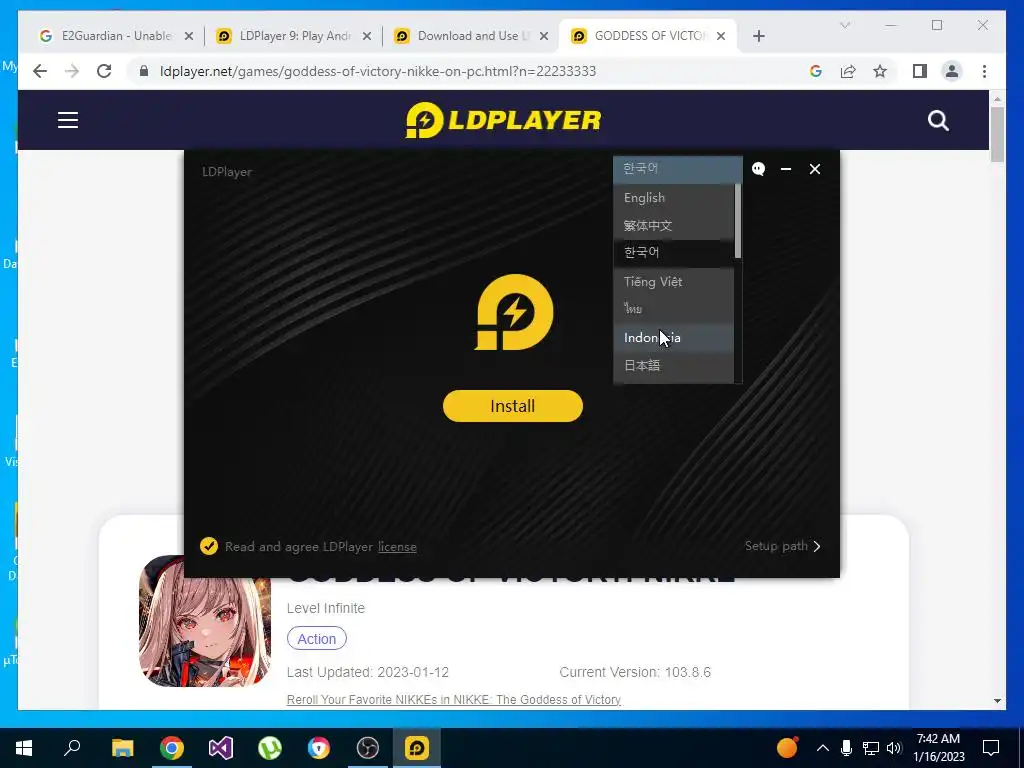
Task: Select Tiếng Việt in language list
Action: [x=674, y=281]
